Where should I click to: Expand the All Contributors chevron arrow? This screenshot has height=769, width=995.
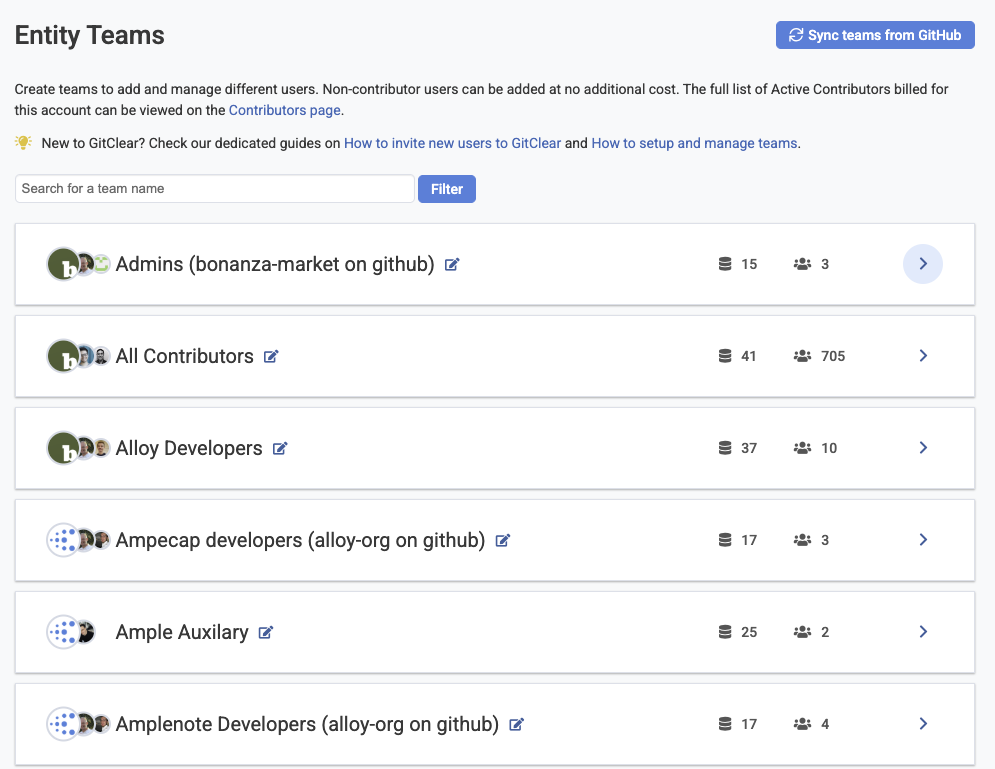pyautogui.click(x=922, y=356)
